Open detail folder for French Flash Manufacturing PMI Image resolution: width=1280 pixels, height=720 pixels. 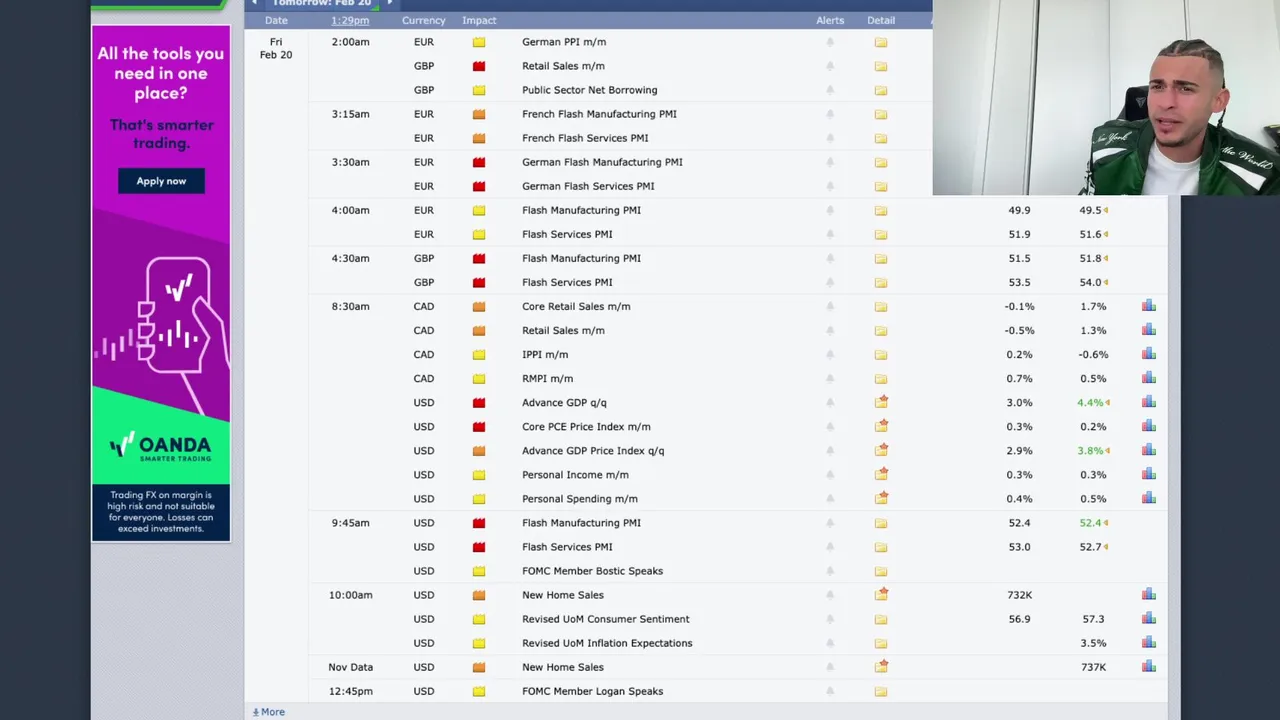click(x=881, y=114)
